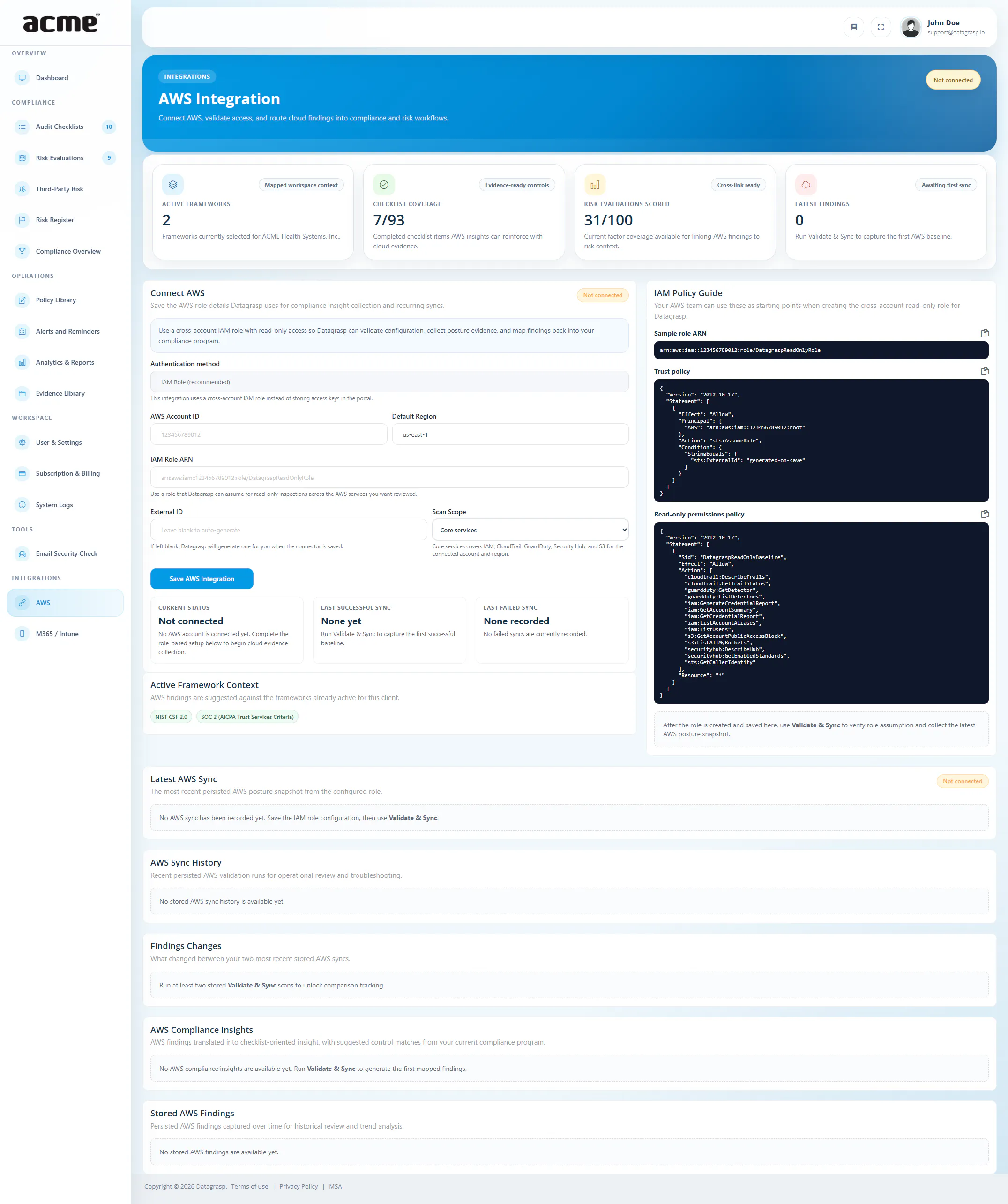Click the Checklist Coverage checkmark icon
The height and width of the screenshot is (1204, 1008).
[x=384, y=185]
